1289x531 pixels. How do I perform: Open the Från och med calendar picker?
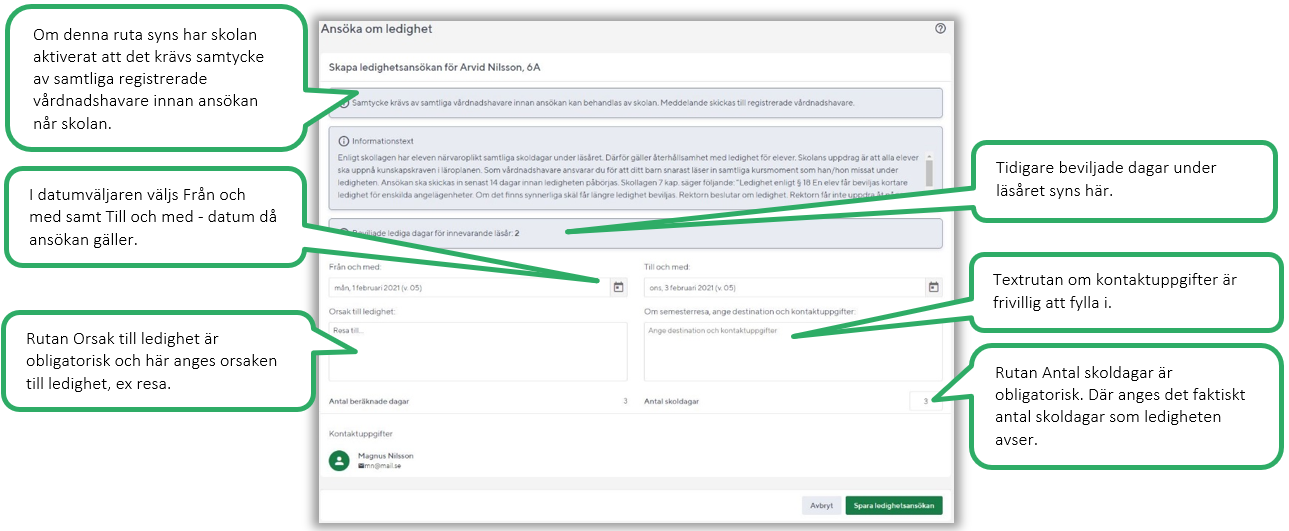coord(618,287)
